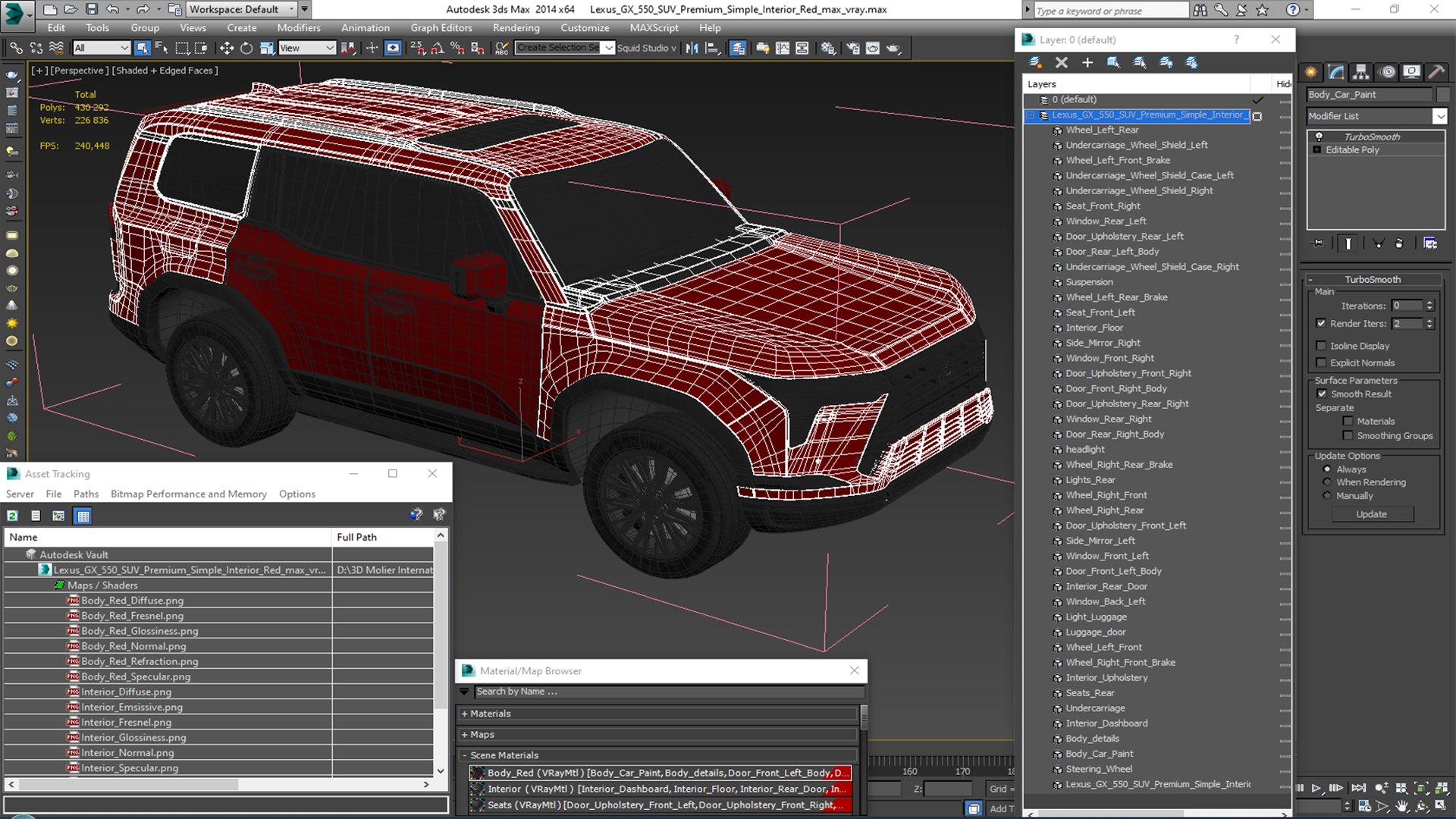Click the Full Path column header
Viewport: 1456px width, 819px height.
click(x=383, y=537)
